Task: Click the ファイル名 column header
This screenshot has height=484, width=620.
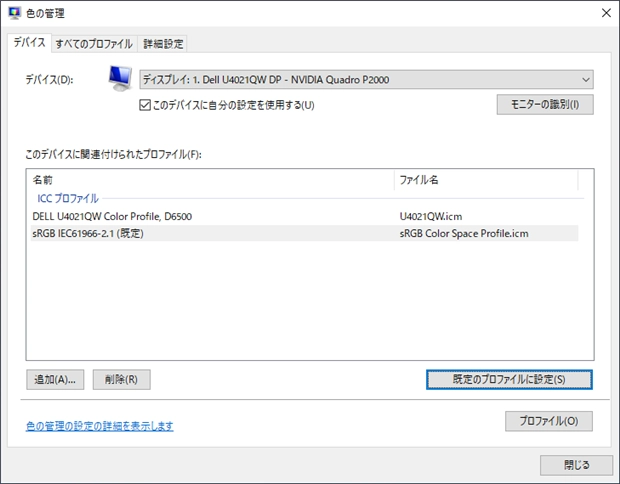Action: 486,180
